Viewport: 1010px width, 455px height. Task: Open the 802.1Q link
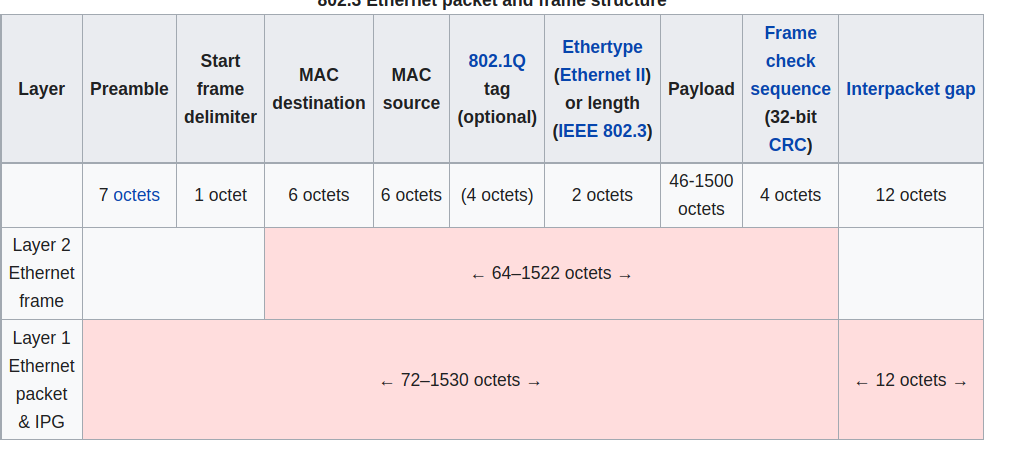tap(496, 61)
